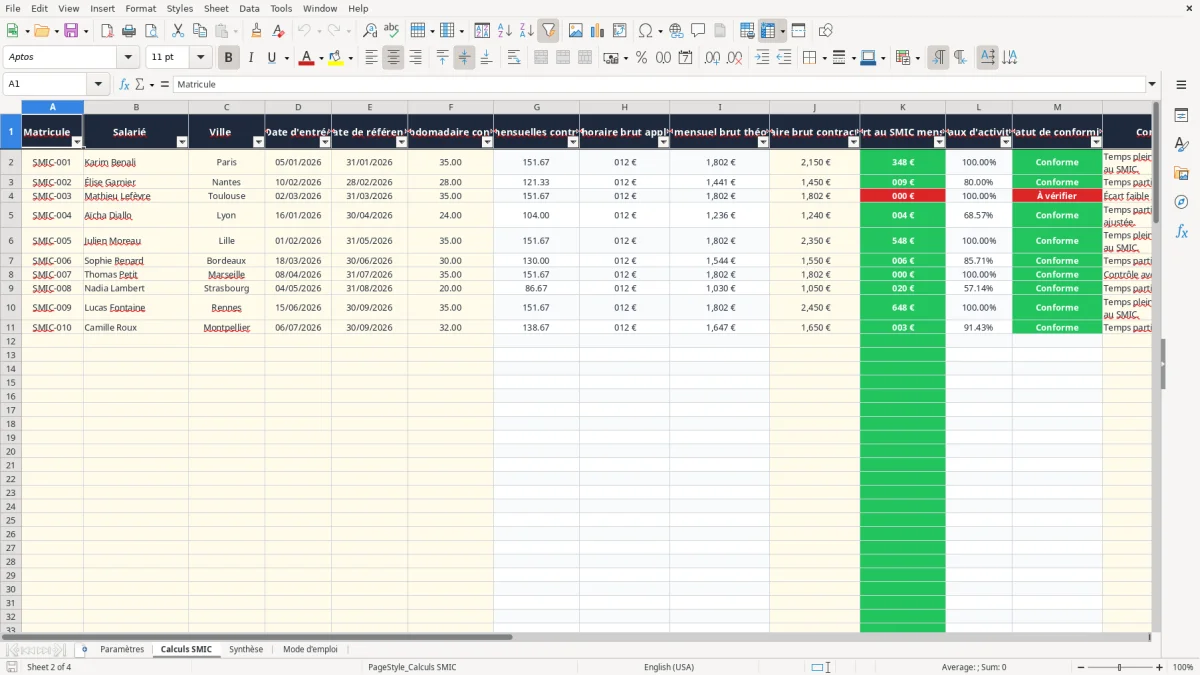Open the sidebar Navigator panel
The image size is (1200, 675).
click(1181, 202)
